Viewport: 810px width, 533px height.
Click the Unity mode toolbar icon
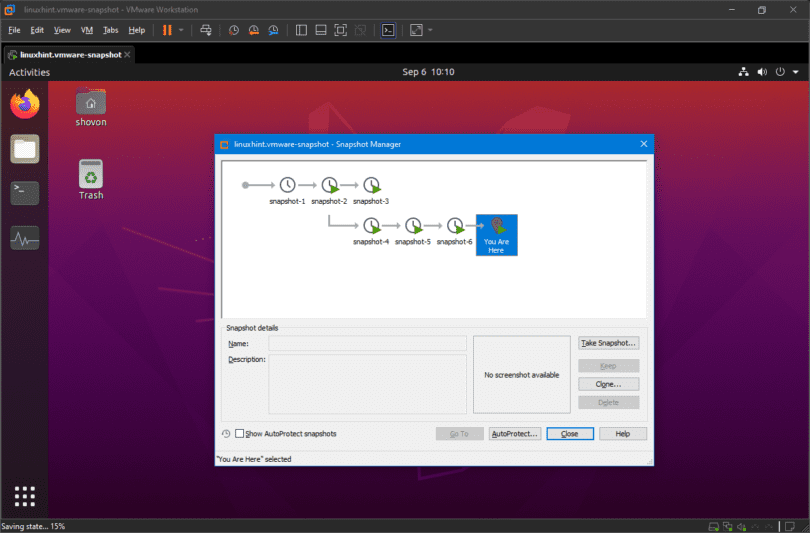[x=360, y=30]
